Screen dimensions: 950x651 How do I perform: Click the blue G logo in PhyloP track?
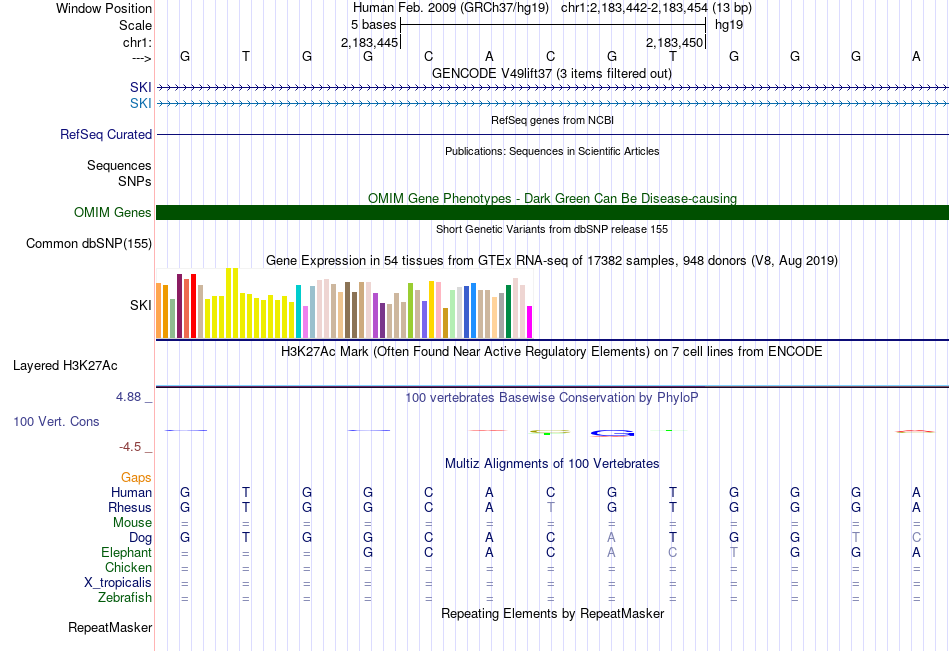click(x=612, y=433)
